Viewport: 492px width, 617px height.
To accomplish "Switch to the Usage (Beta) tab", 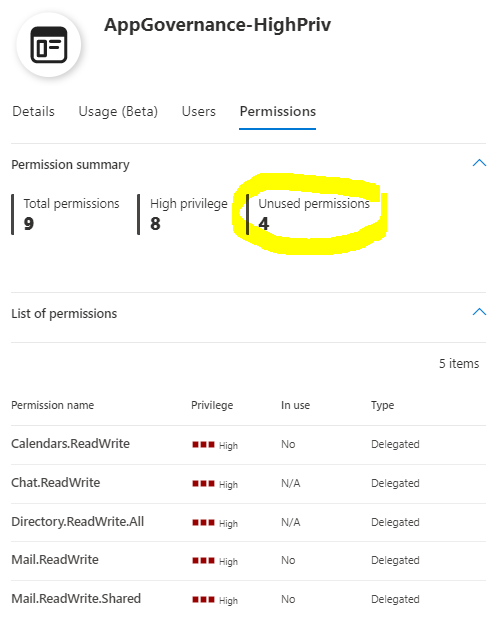I will pyautogui.click(x=118, y=111).
